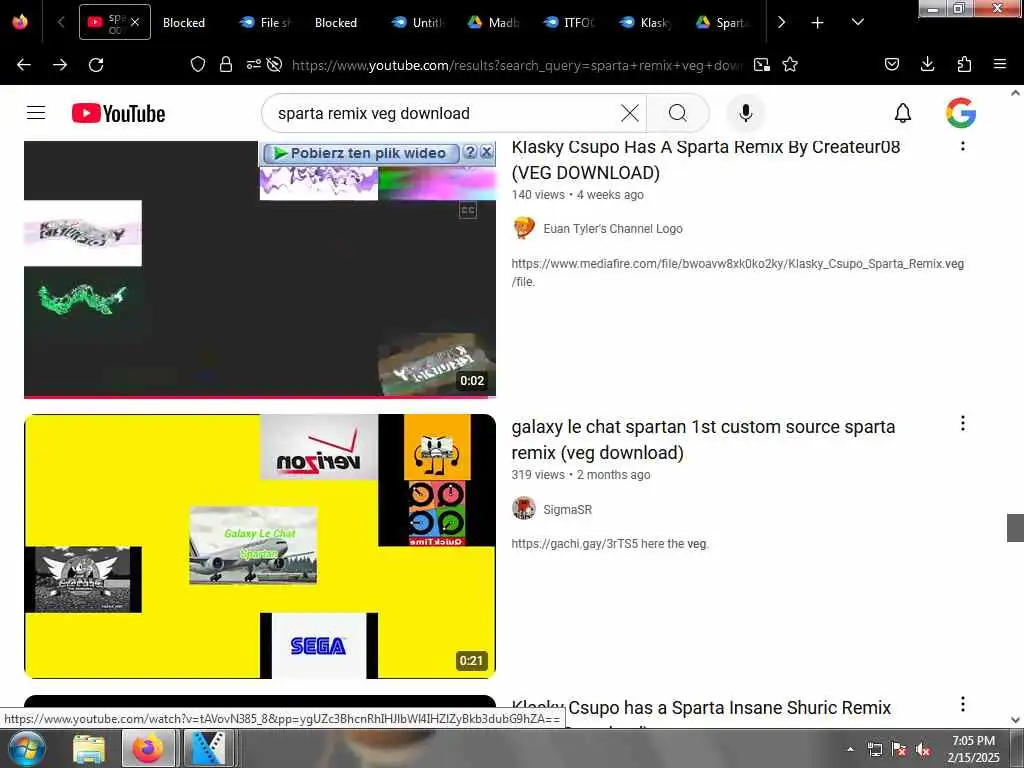Visit the SigmaSR channel name
This screenshot has height=768, width=1024.
point(568,509)
